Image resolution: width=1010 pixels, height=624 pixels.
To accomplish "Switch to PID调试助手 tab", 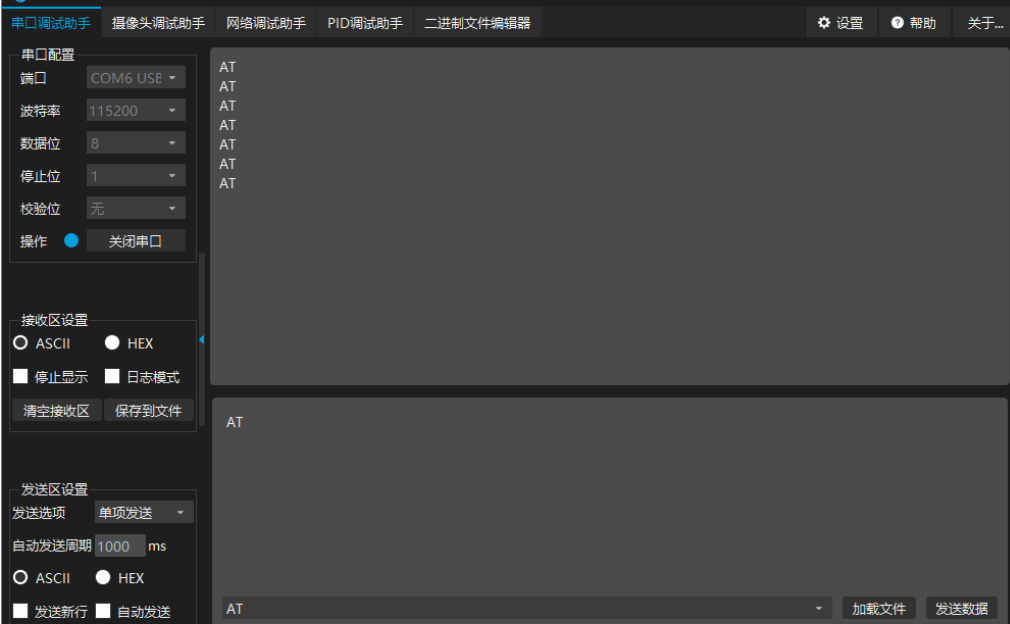I will [365, 23].
